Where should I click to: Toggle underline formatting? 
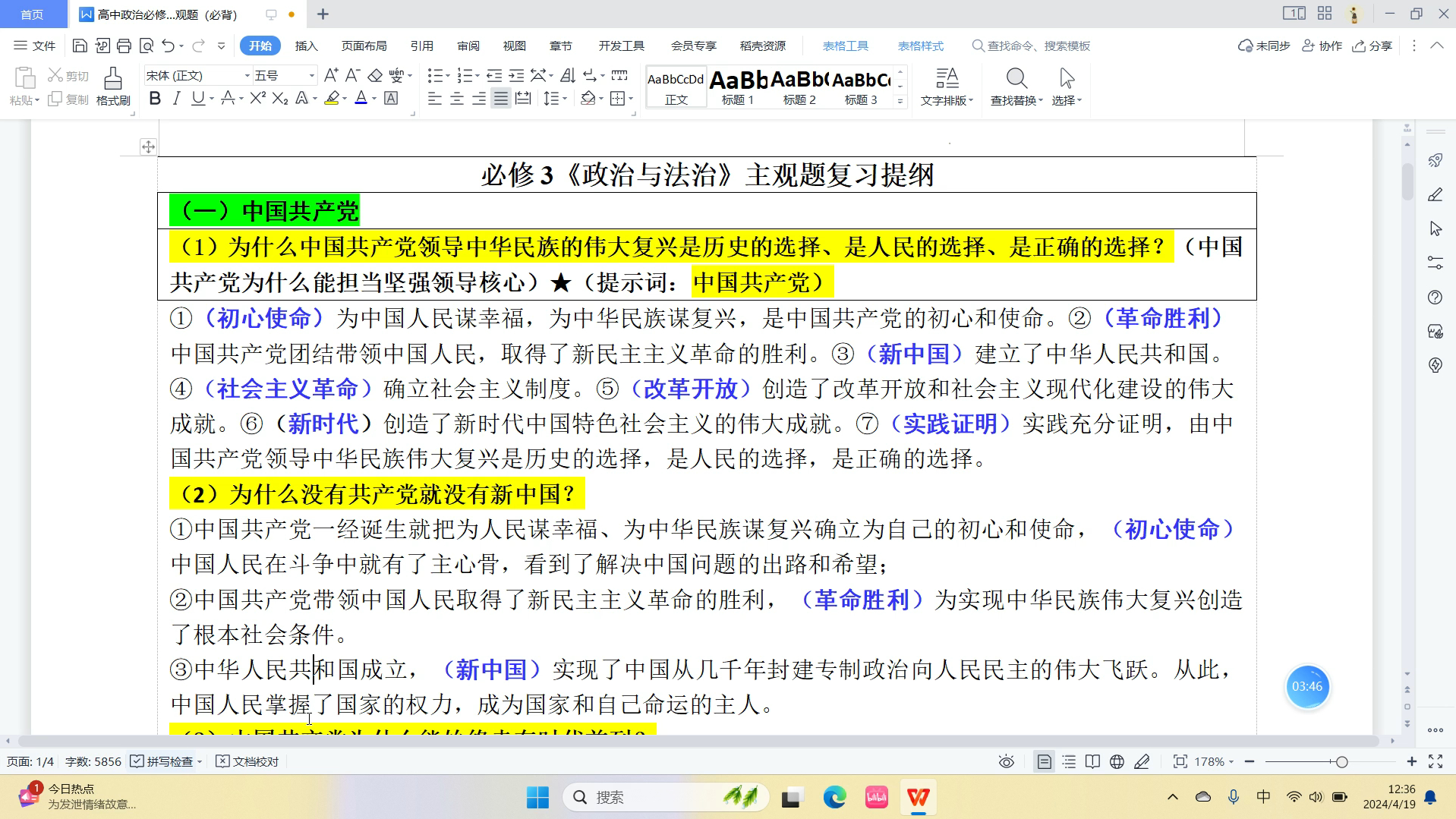pyautogui.click(x=198, y=99)
